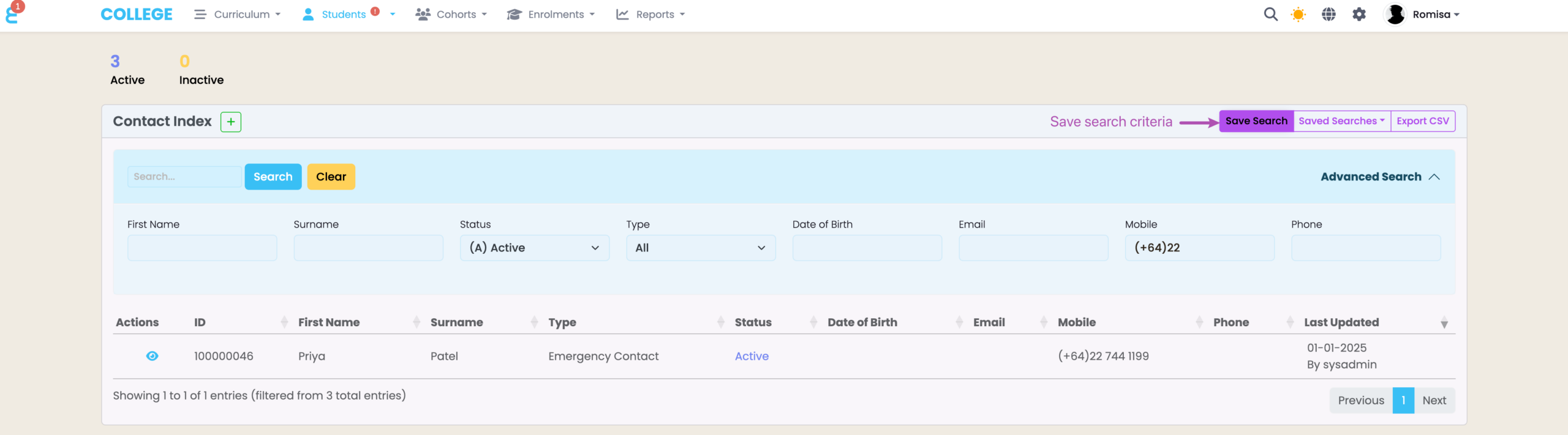Open the Curriculum menu
The width and height of the screenshot is (1568, 435).
point(238,14)
